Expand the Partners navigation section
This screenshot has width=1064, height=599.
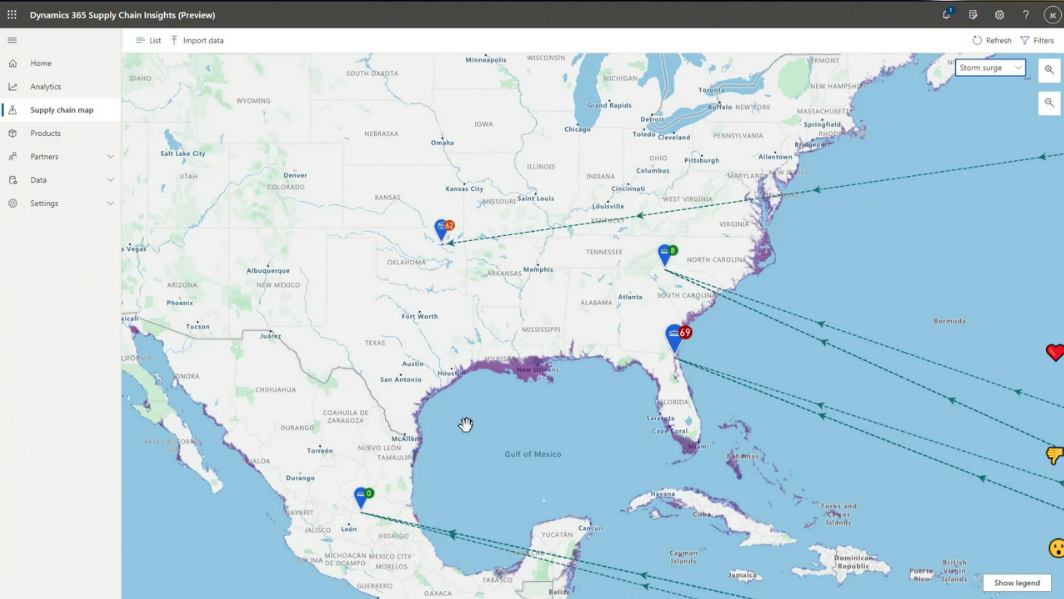click(x=110, y=157)
